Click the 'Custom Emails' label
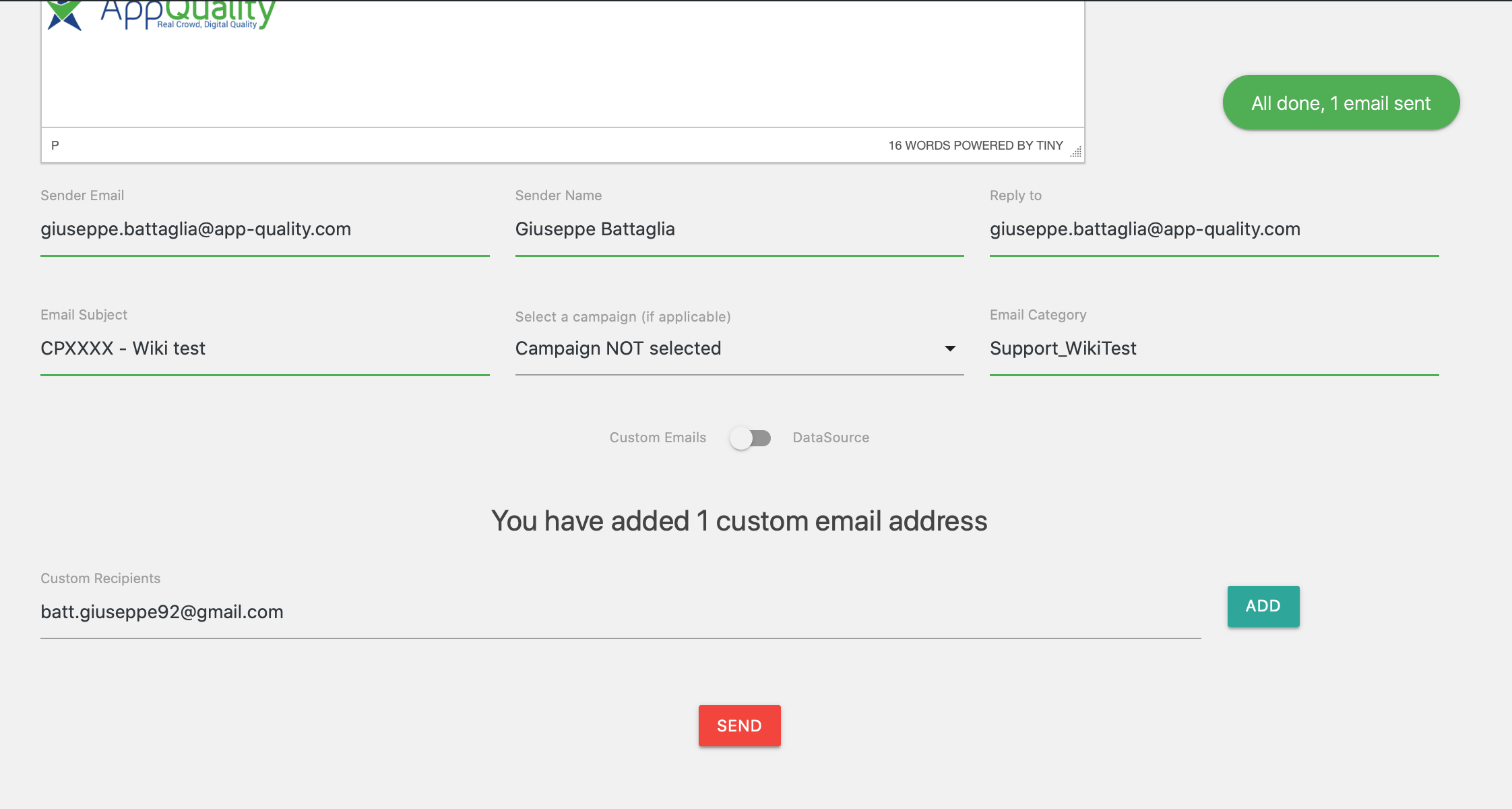This screenshot has width=1512, height=809. point(658,438)
